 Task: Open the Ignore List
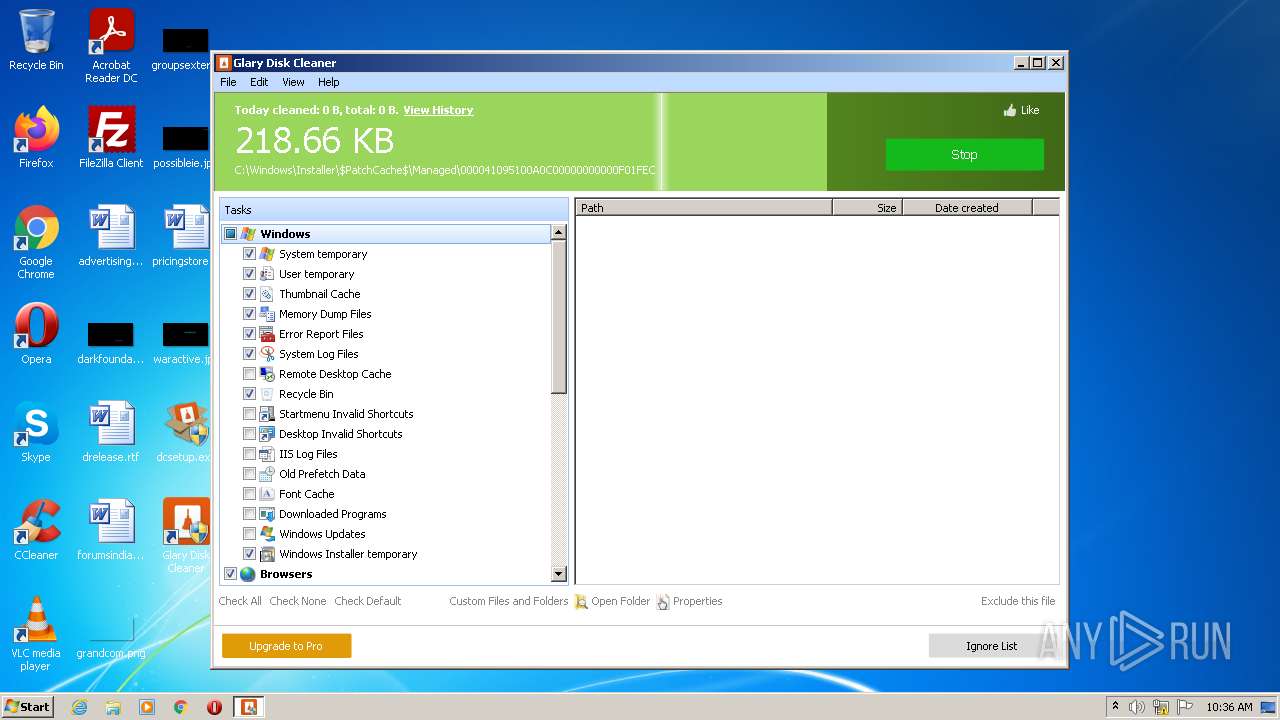(x=991, y=646)
